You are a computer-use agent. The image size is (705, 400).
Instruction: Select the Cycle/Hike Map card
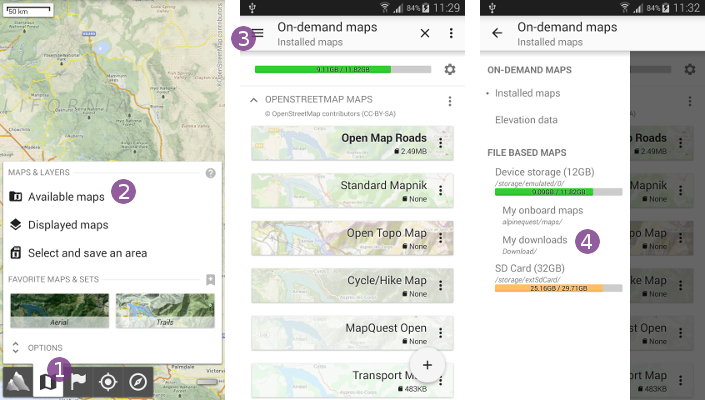[352, 285]
